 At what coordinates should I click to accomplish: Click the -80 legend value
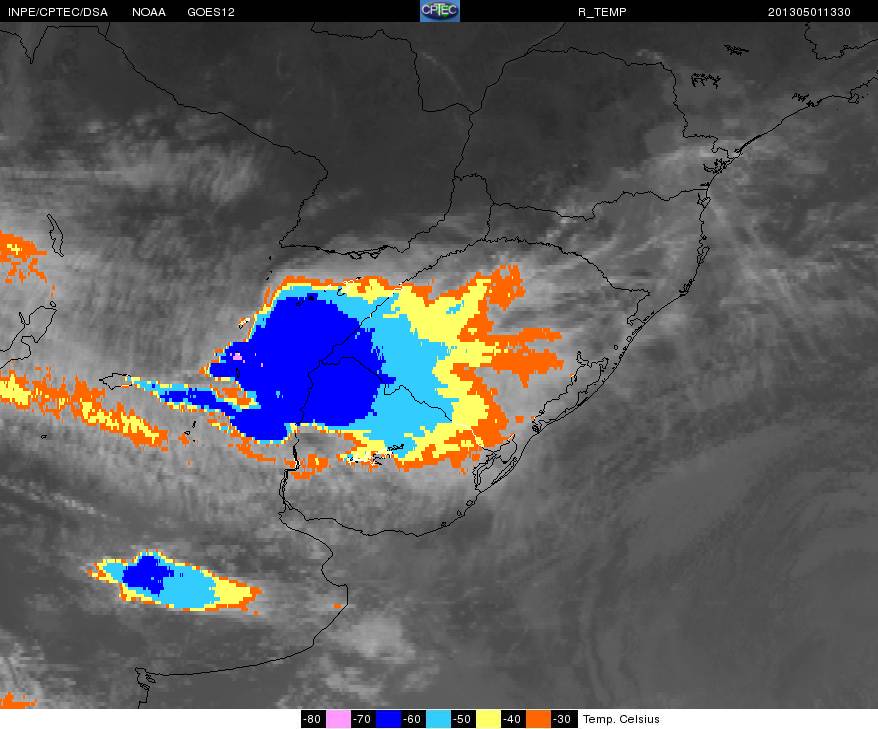(313, 719)
